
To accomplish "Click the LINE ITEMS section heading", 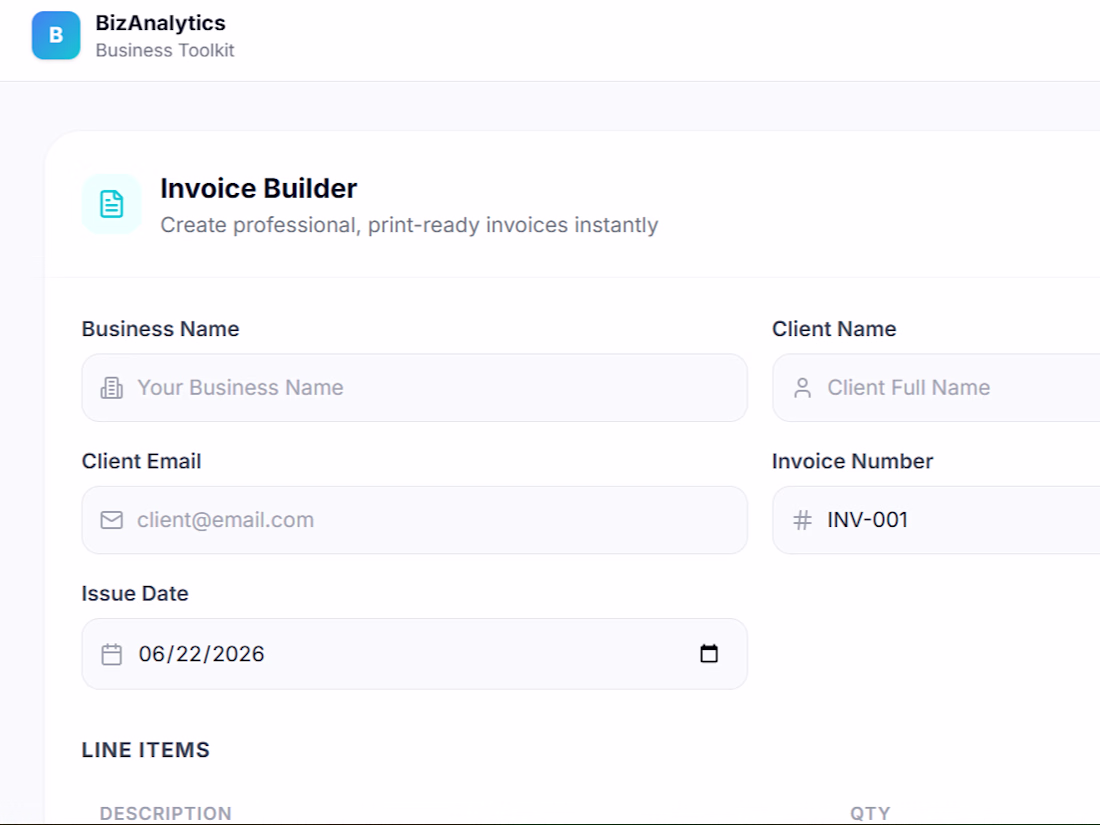I will click(146, 750).
